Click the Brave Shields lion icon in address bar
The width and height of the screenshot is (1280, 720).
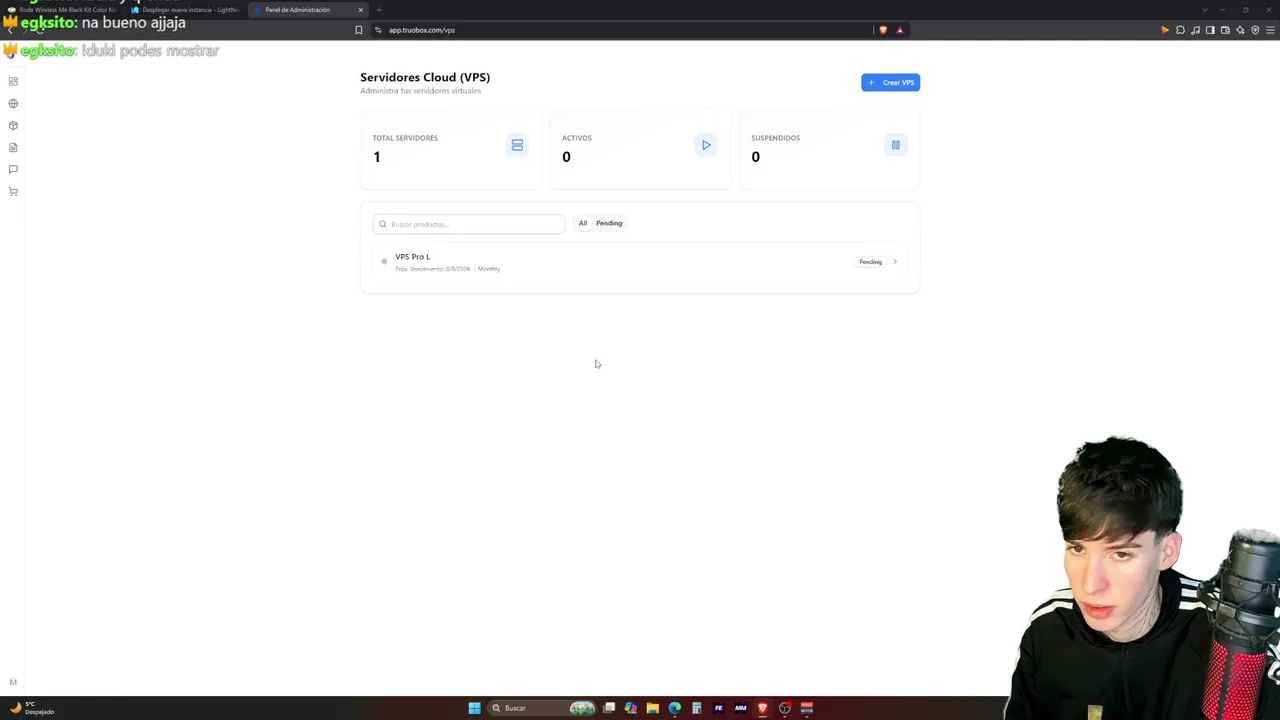[883, 30]
